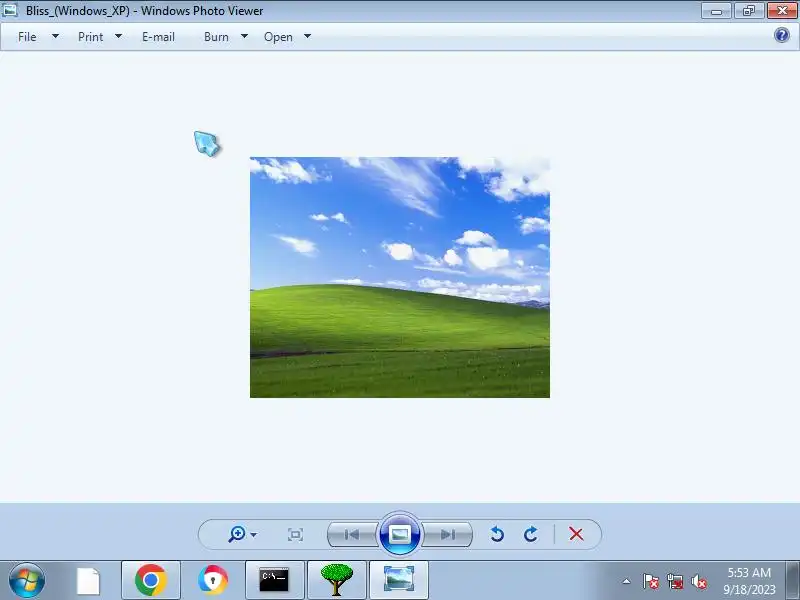800x600 pixels.
Task: Open the File menu
Action: click(27, 37)
